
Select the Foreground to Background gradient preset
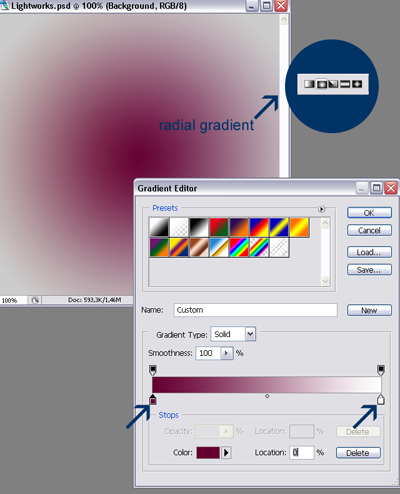159,227
